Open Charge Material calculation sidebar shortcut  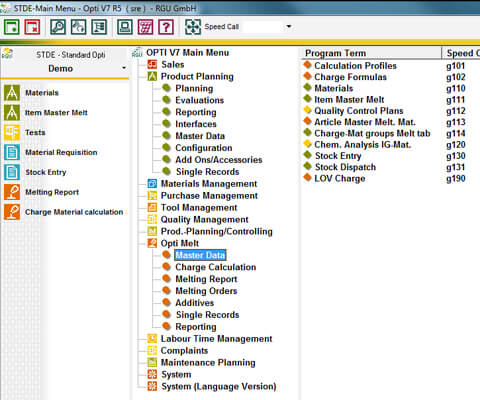point(74,212)
